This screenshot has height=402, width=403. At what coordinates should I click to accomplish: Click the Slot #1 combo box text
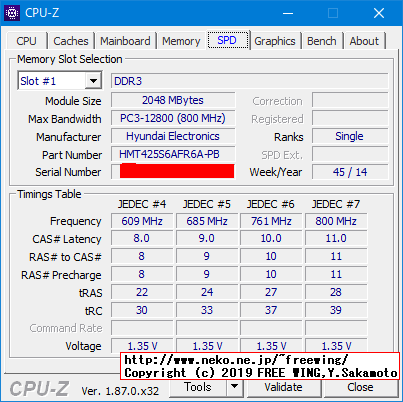[x=52, y=81]
